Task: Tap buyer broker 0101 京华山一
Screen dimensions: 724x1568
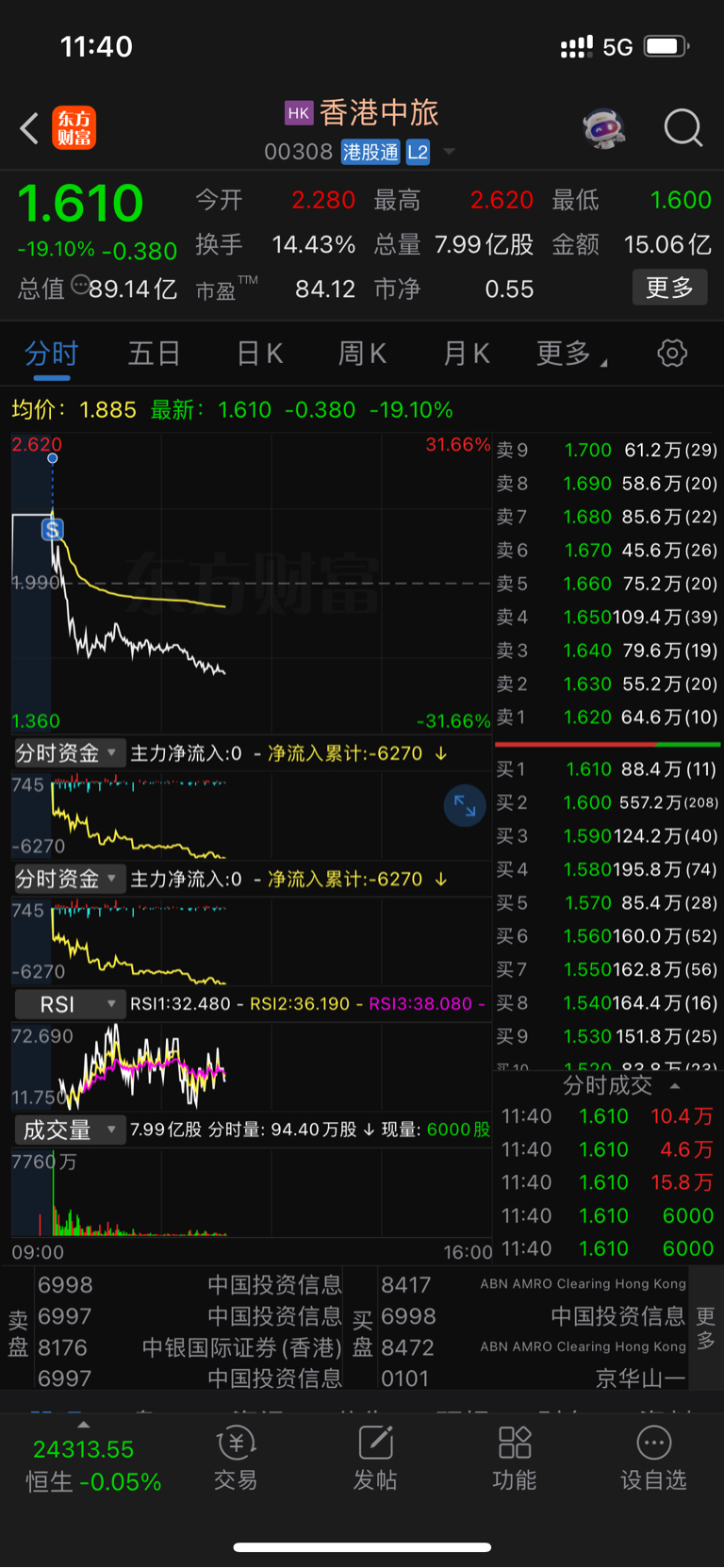Action: tap(534, 1378)
